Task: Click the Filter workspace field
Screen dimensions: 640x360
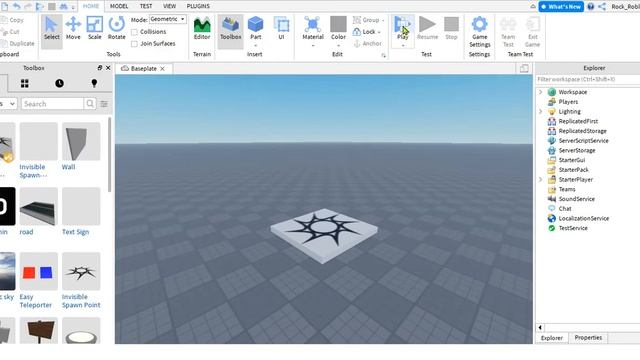Action: pos(588,79)
